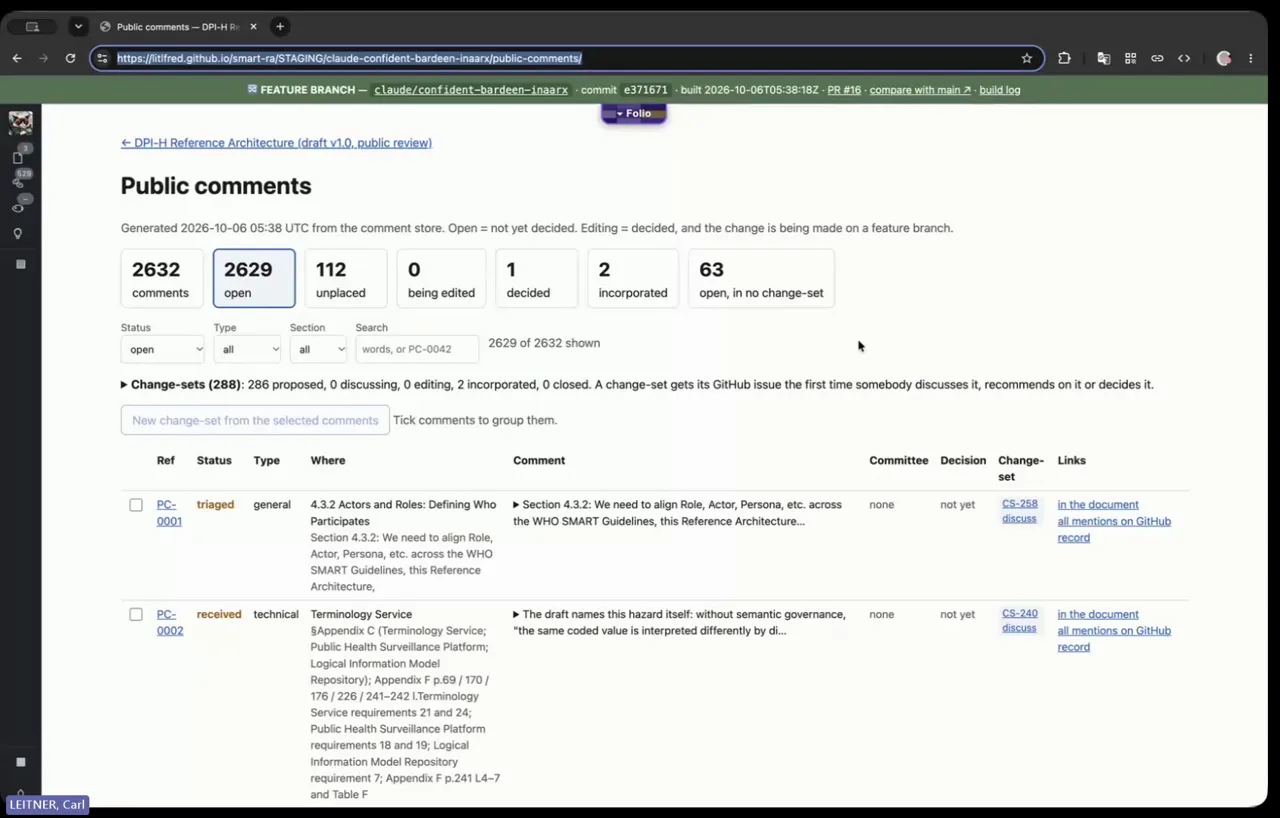Click the code brackets extension icon
Viewport: 1280px width, 818px height.
click(1184, 58)
